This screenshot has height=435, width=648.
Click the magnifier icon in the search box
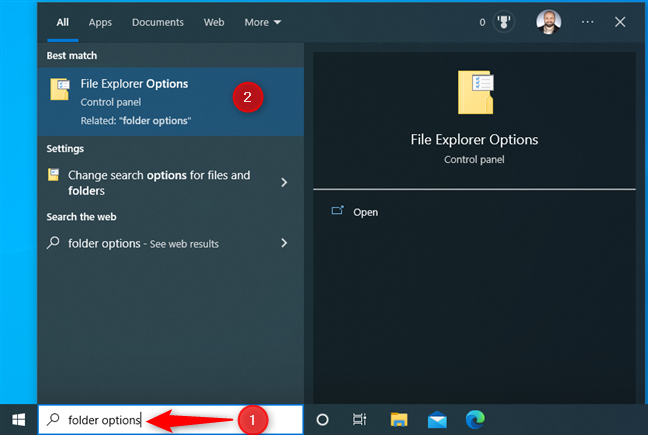[x=53, y=420]
